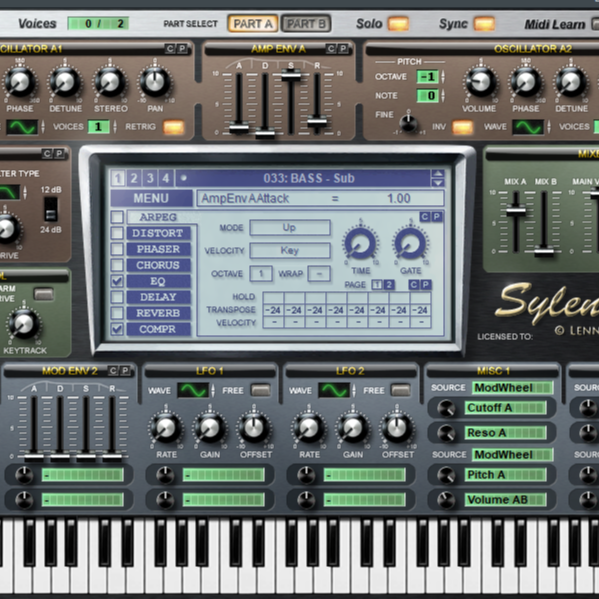
Task: Click Amp Env A release slider
Action: point(317,122)
